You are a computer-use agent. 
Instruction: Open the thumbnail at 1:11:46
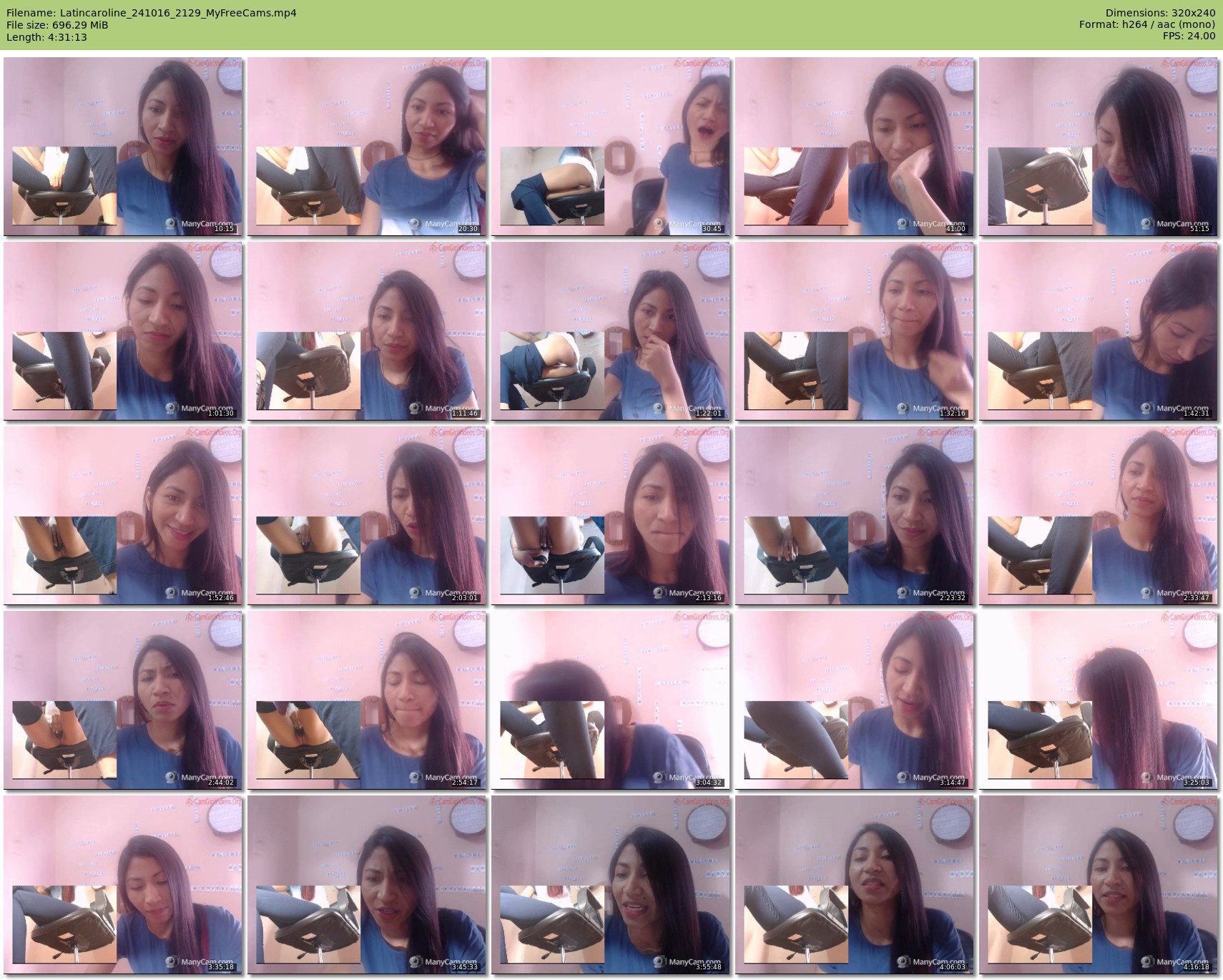tap(367, 331)
